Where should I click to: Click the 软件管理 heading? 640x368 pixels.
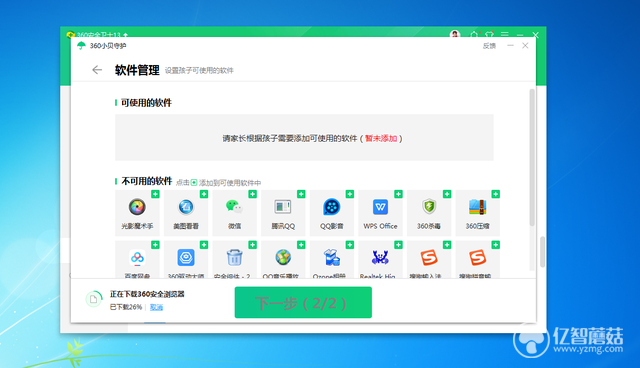pos(137,70)
